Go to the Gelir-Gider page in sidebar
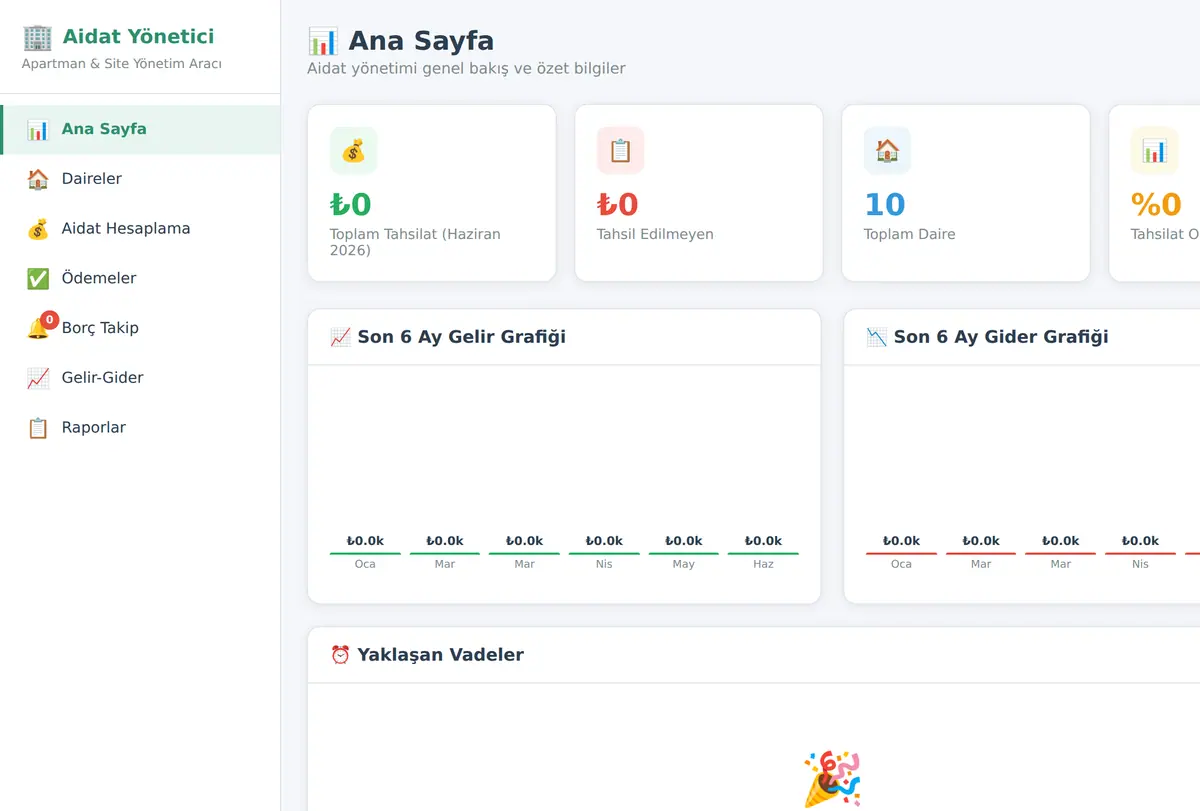Image resolution: width=1200 pixels, height=811 pixels. tap(140, 378)
